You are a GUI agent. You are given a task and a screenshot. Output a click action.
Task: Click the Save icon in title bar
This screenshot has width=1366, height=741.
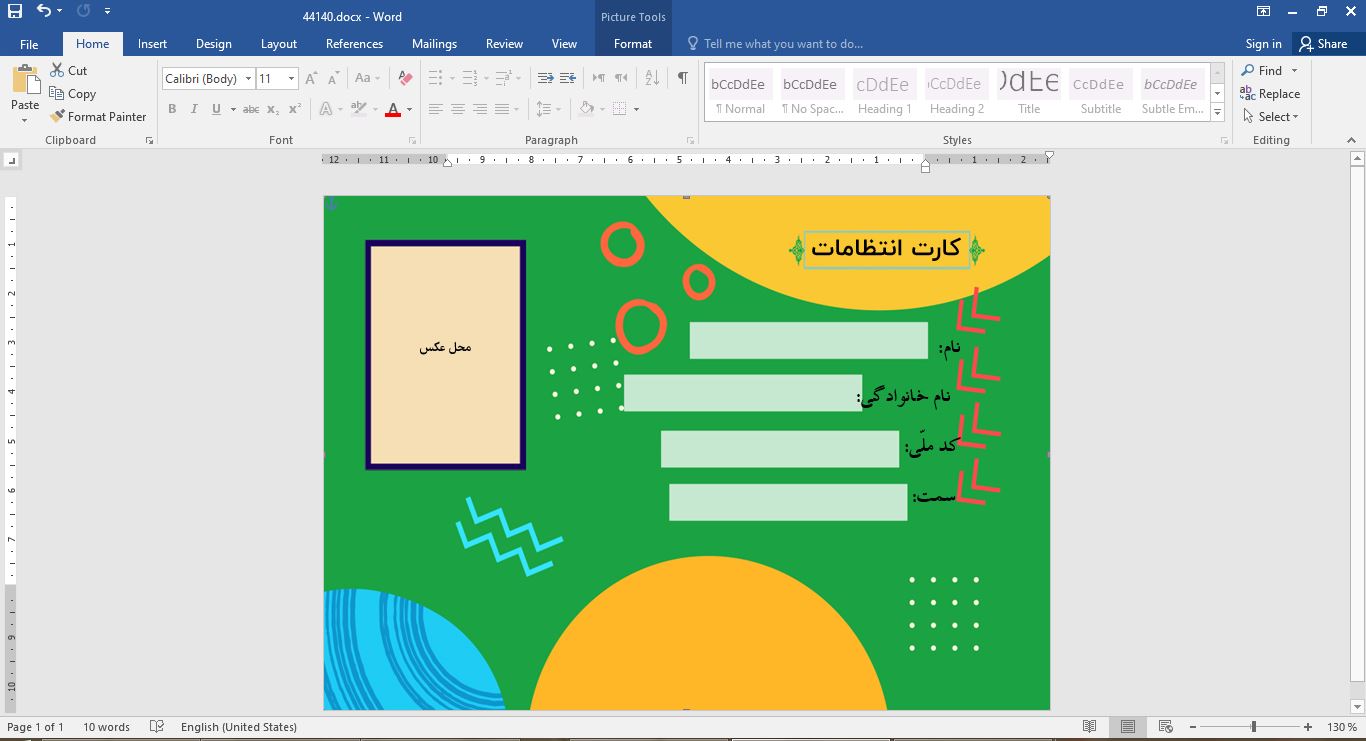[14, 11]
